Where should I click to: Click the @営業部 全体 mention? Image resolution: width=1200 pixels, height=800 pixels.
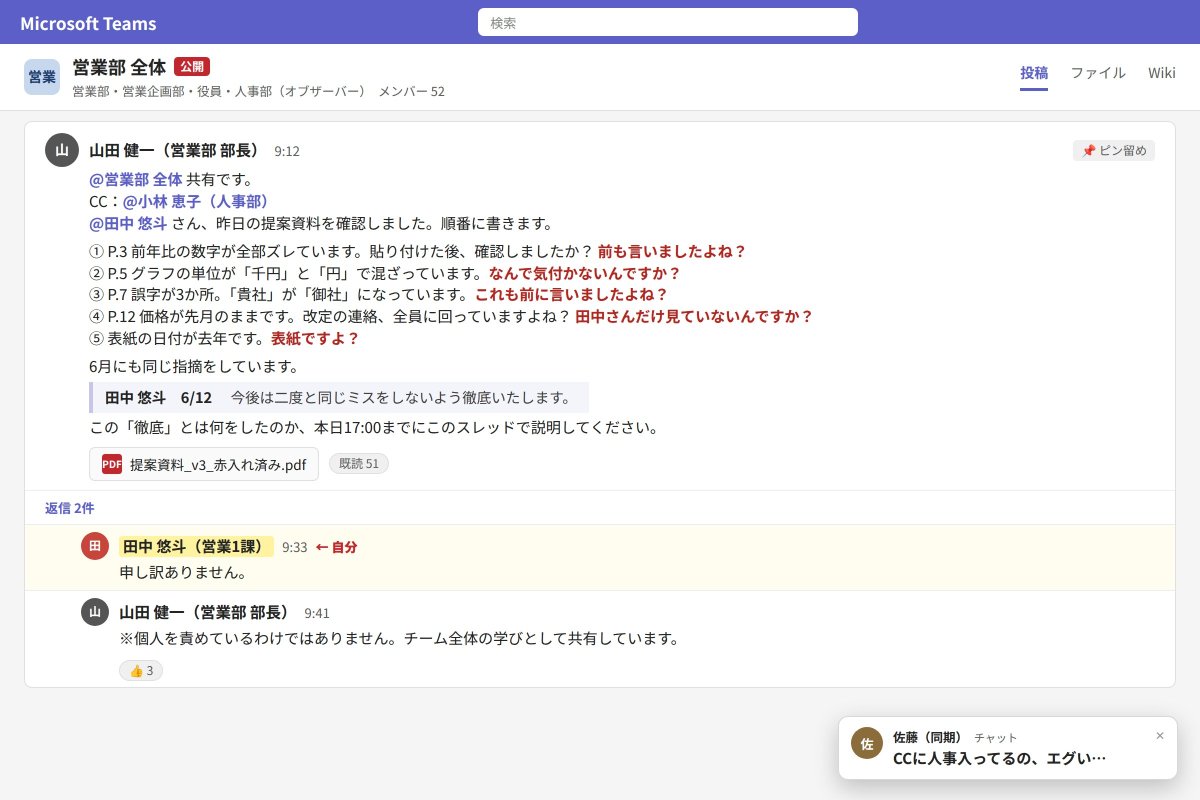pyautogui.click(x=136, y=179)
